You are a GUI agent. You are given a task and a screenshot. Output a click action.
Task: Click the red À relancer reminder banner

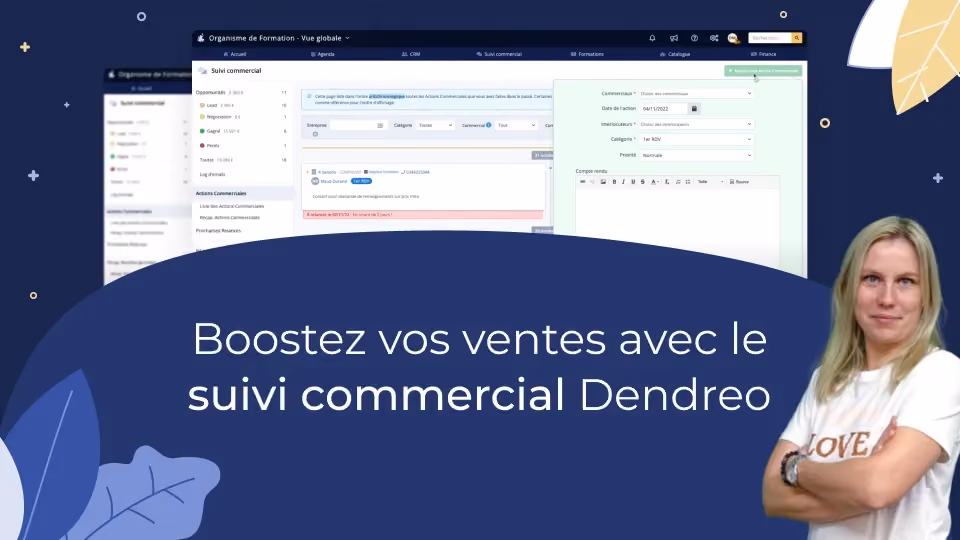[423, 215]
